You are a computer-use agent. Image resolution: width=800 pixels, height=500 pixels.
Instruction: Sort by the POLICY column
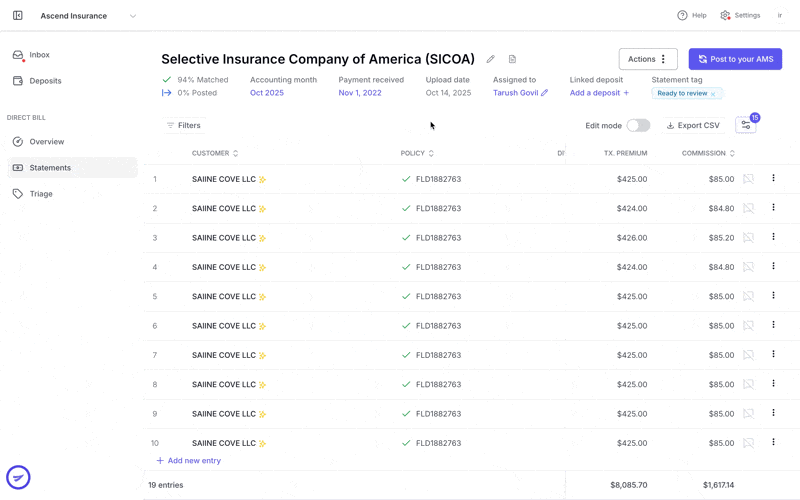tap(417, 153)
